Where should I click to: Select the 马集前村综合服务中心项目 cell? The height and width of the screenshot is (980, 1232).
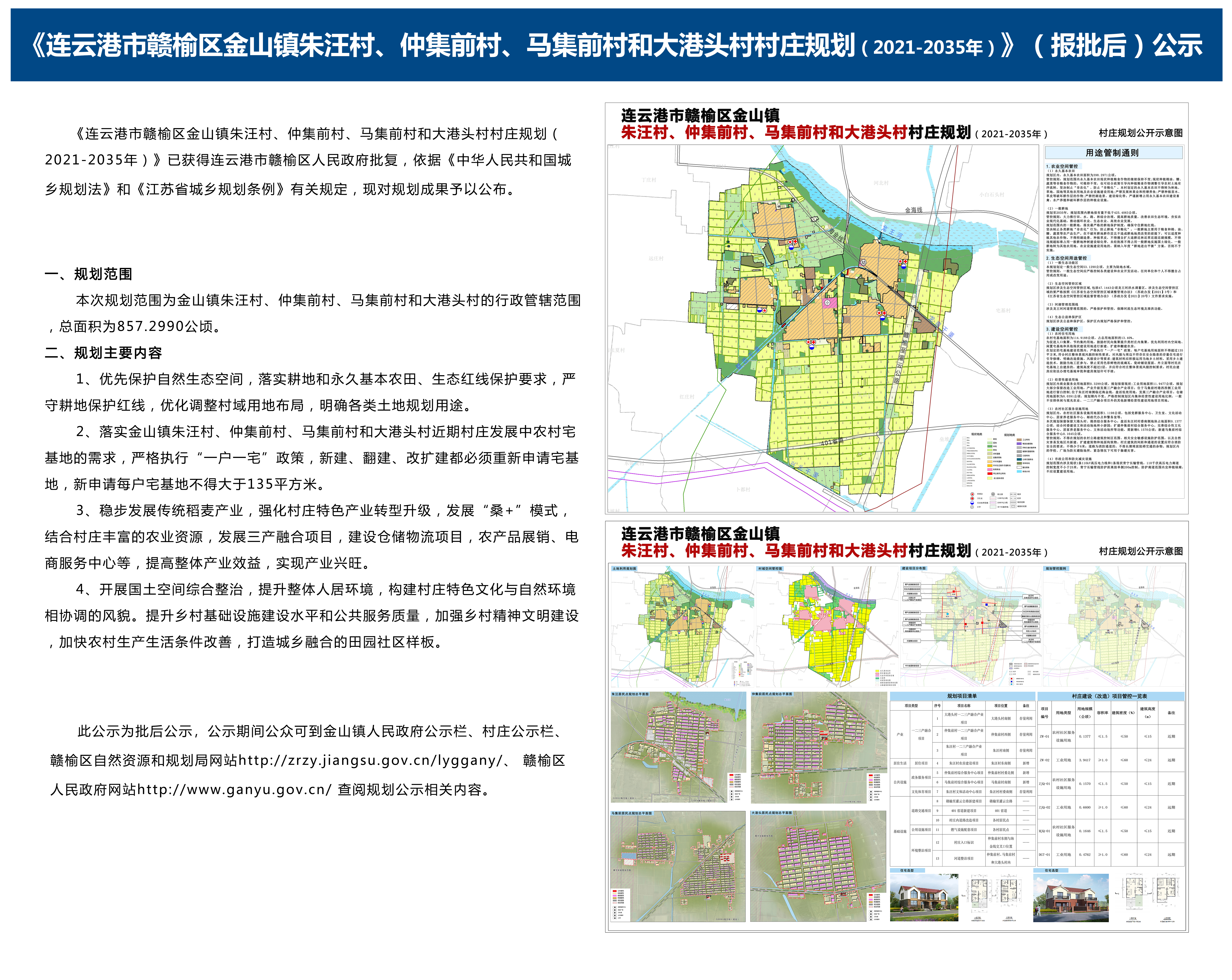964,782
